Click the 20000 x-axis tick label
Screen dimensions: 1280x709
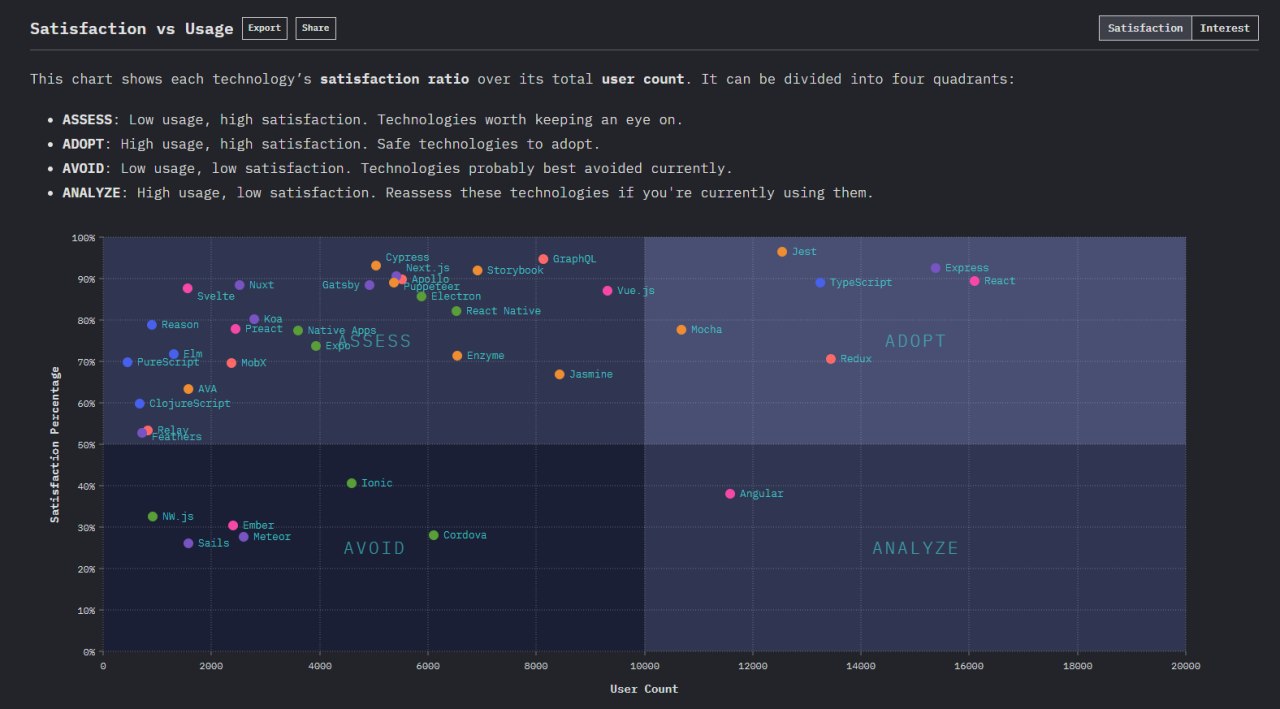click(x=1186, y=665)
